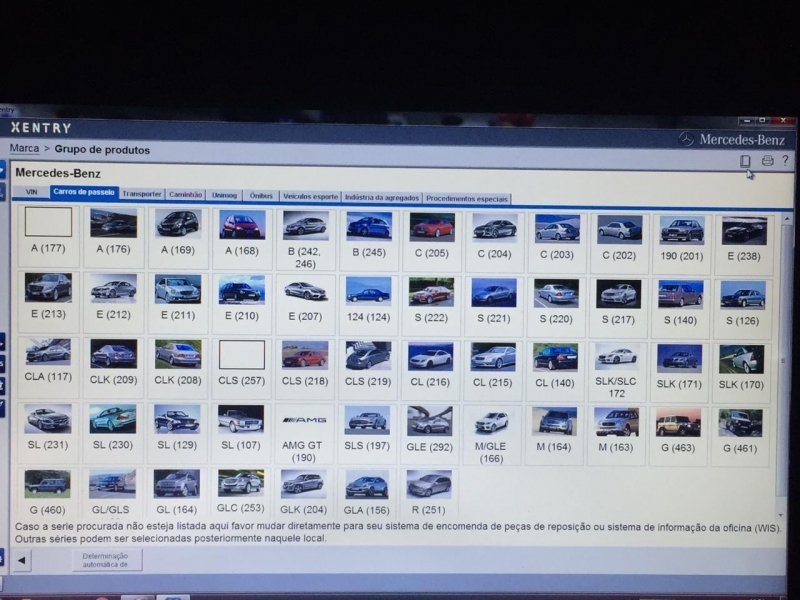Select the GLC (253) model series
This screenshot has width=800, height=600.
(241, 493)
